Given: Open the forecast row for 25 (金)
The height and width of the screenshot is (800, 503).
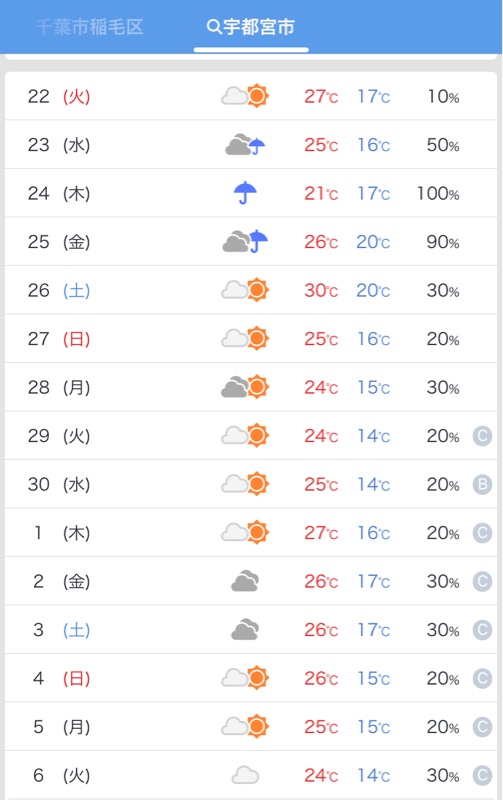Looking at the screenshot, I should pos(251,241).
